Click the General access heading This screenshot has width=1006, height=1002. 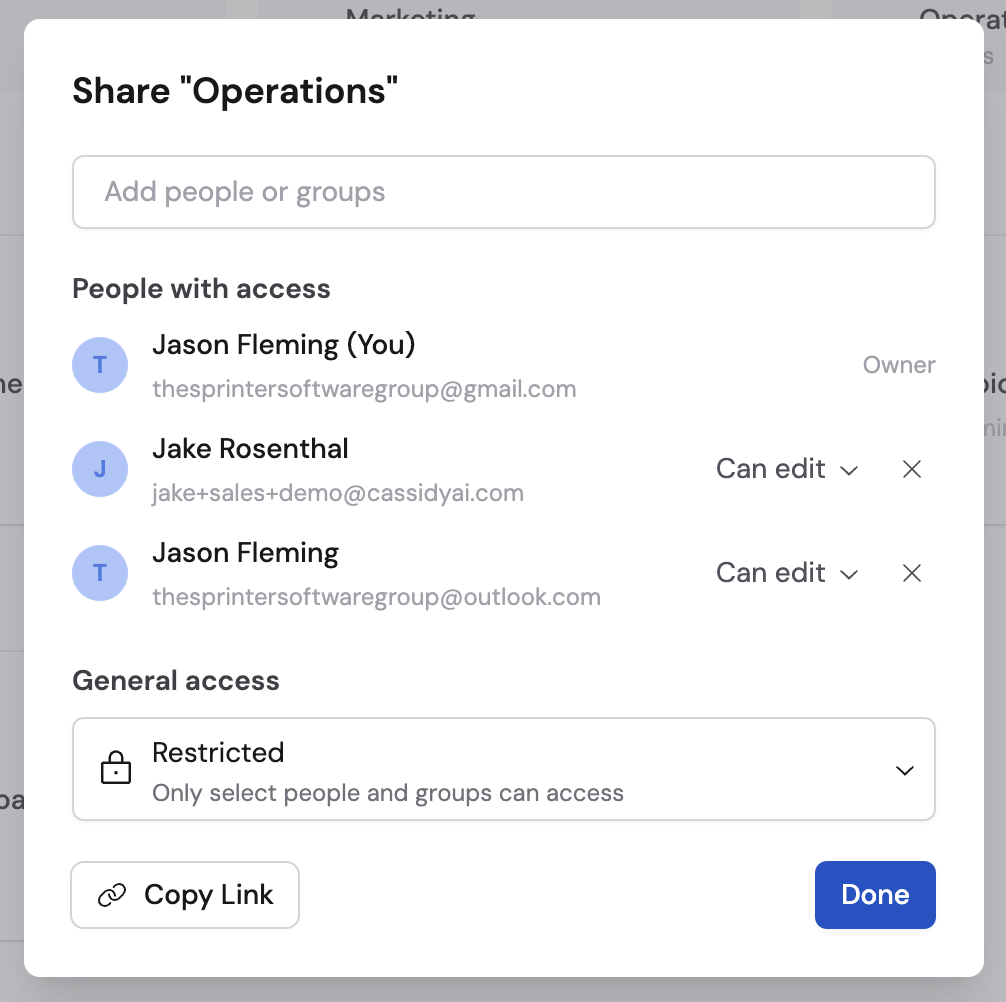176,681
